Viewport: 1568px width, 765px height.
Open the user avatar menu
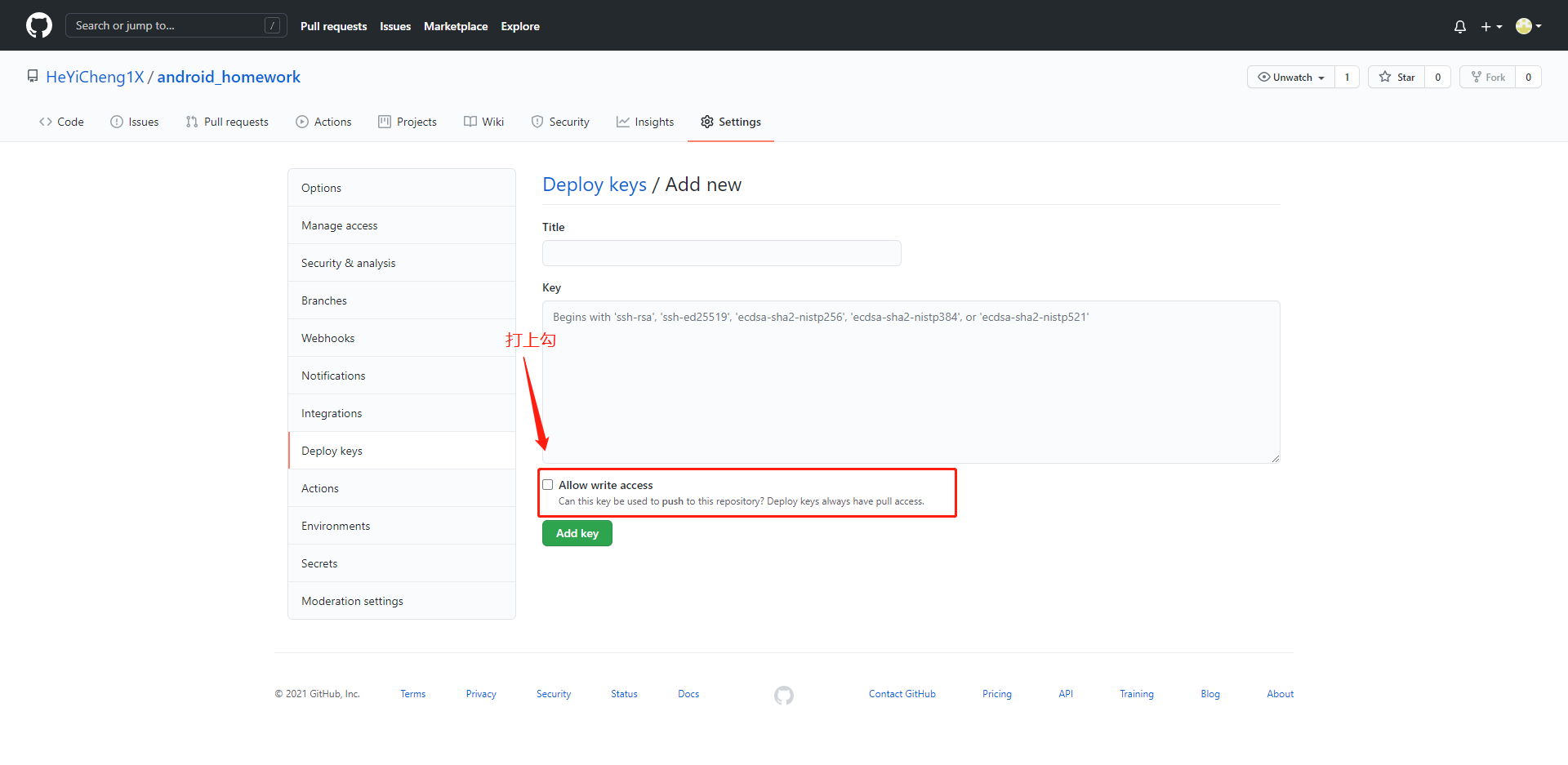point(1528,26)
